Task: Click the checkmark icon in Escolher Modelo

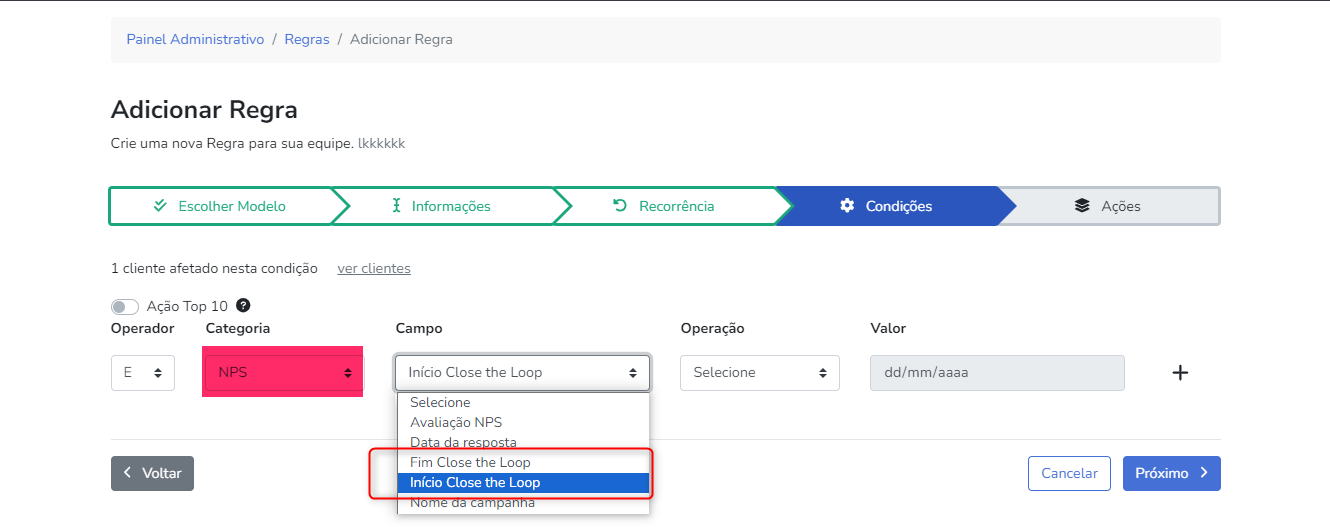Action: click(x=160, y=206)
